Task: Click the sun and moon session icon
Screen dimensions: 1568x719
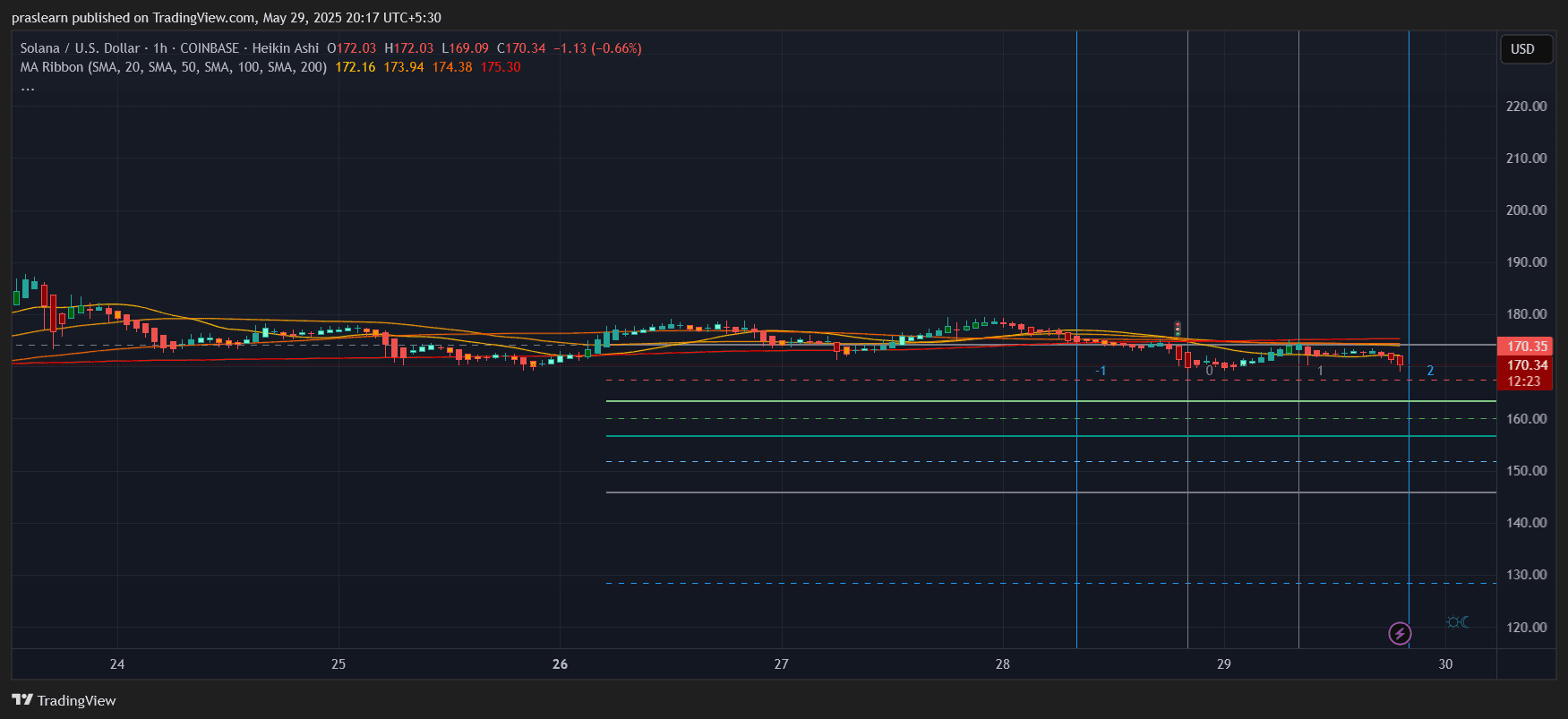Action: [x=1457, y=622]
